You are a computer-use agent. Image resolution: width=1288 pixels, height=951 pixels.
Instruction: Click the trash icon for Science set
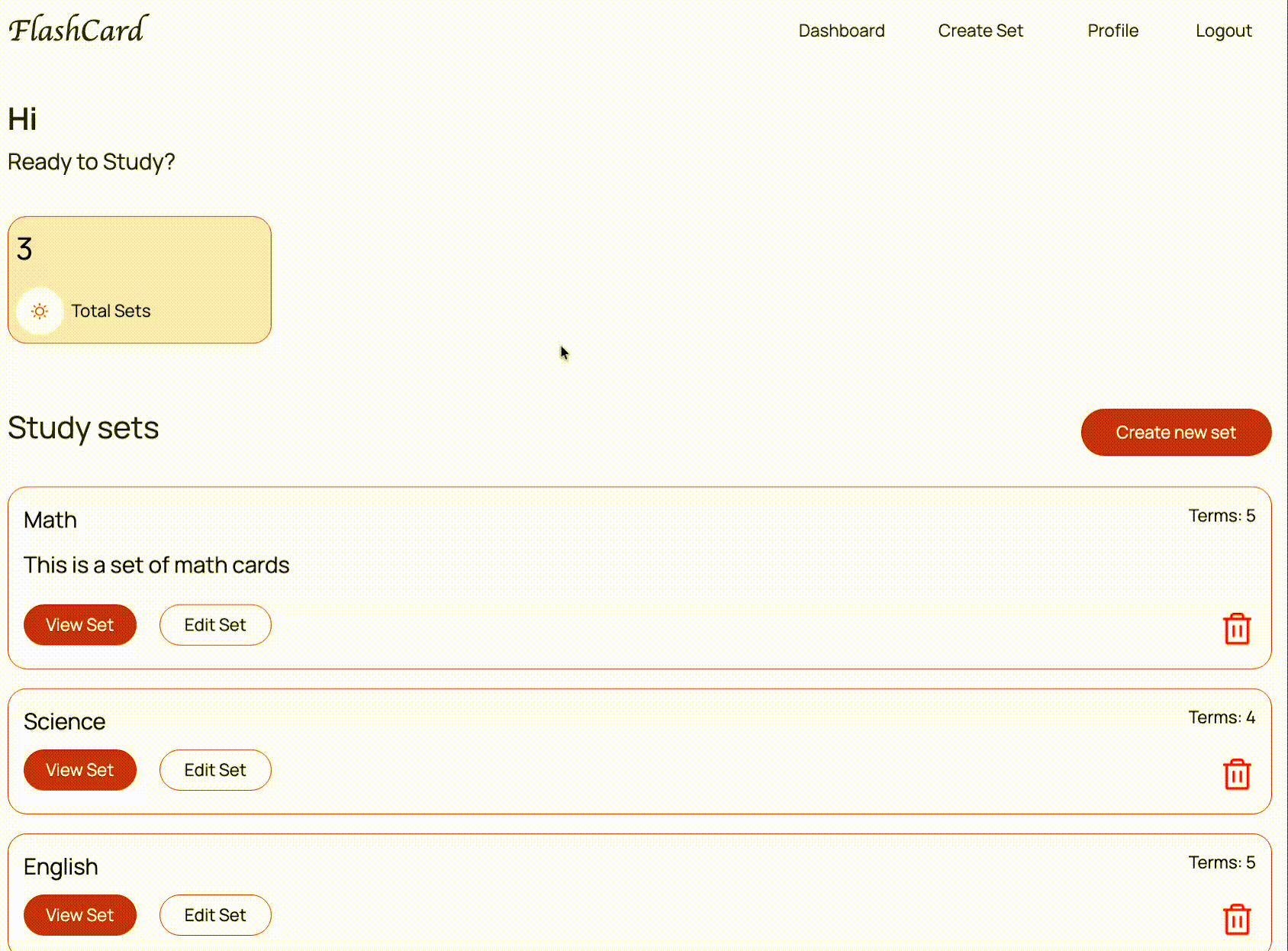tap(1236, 774)
